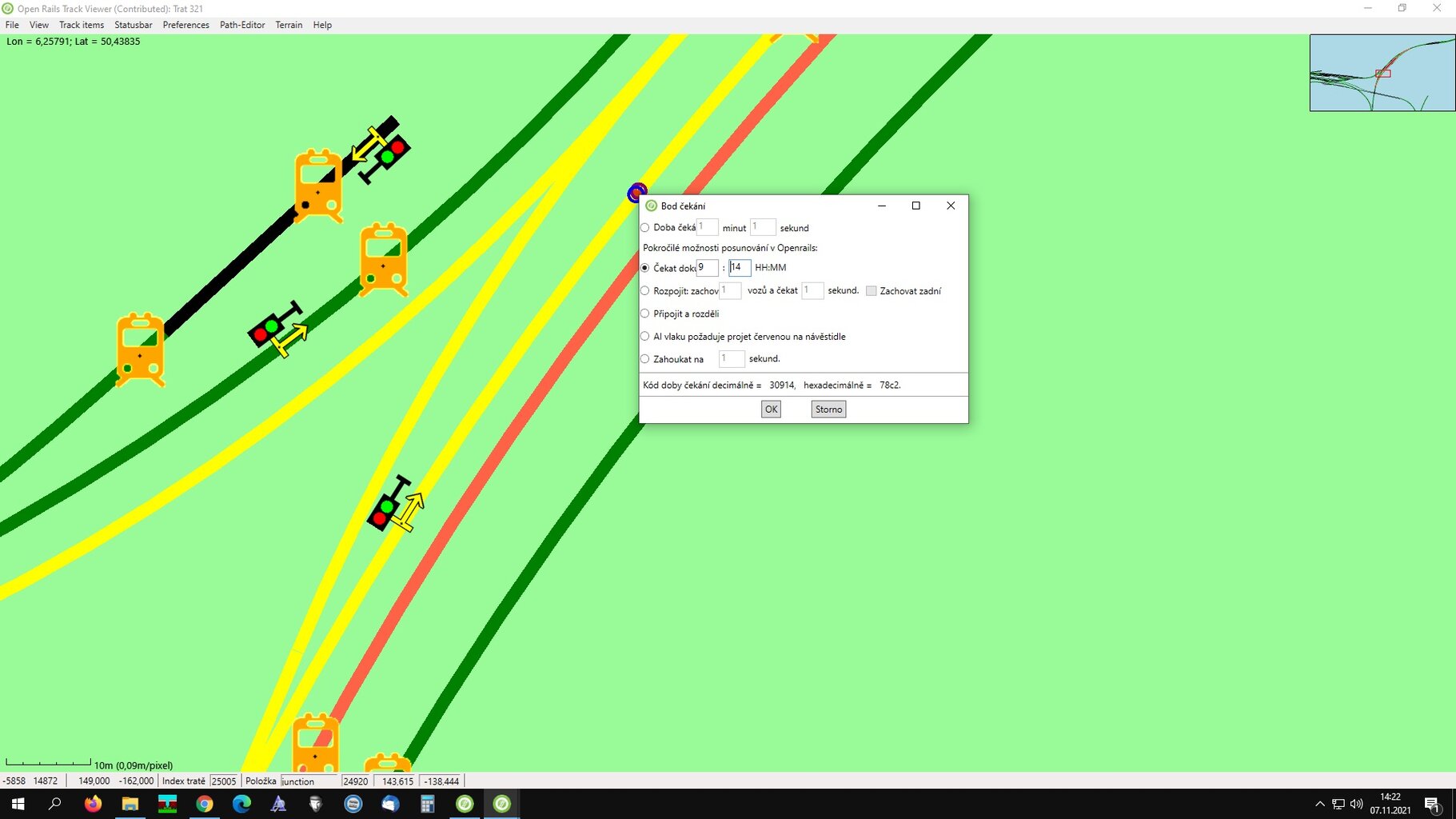The height and width of the screenshot is (819, 1456).
Task: Confirm the waiting point with OK
Action: [x=771, y=409]
